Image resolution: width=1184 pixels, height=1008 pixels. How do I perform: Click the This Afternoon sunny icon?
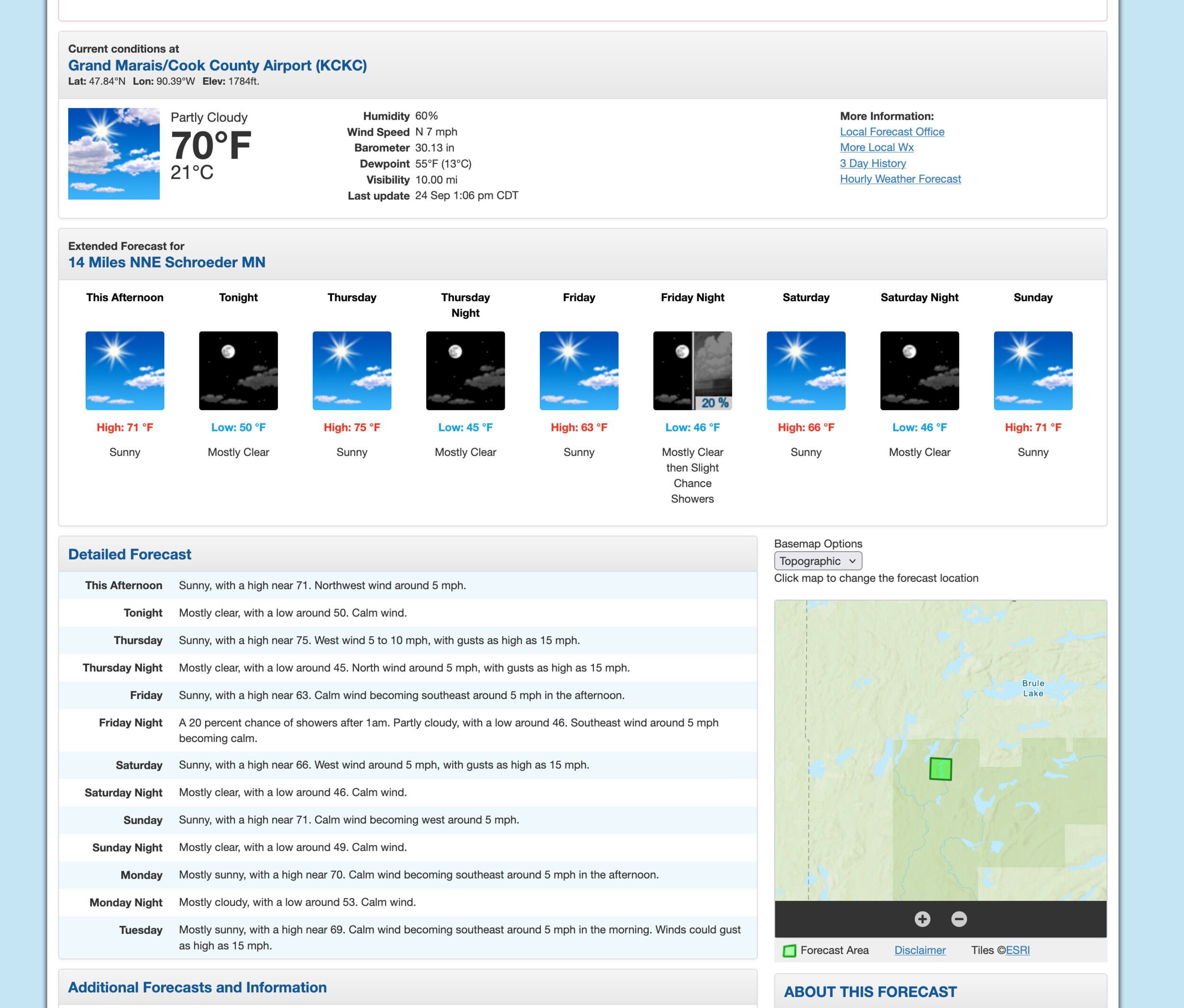click(125, 371)
